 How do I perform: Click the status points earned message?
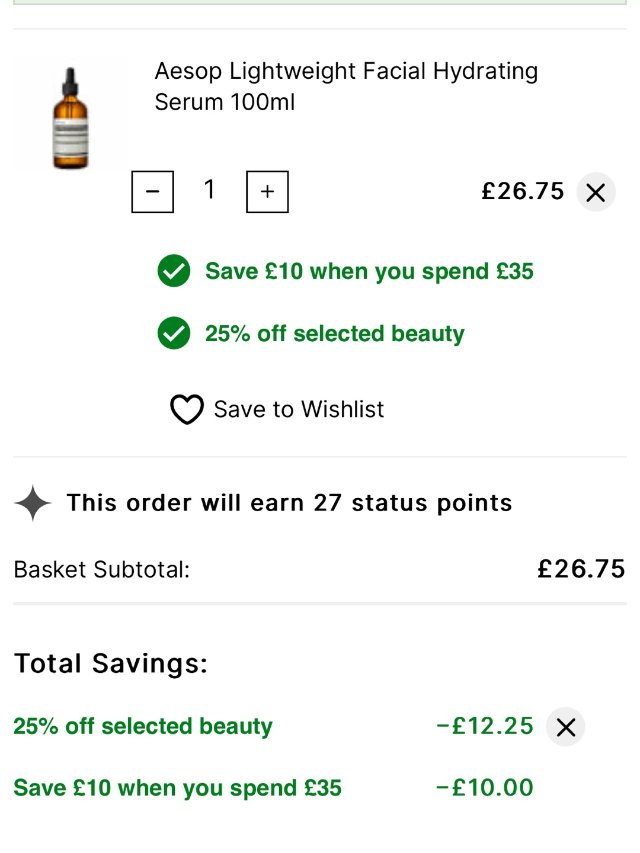tap(289, 503)
